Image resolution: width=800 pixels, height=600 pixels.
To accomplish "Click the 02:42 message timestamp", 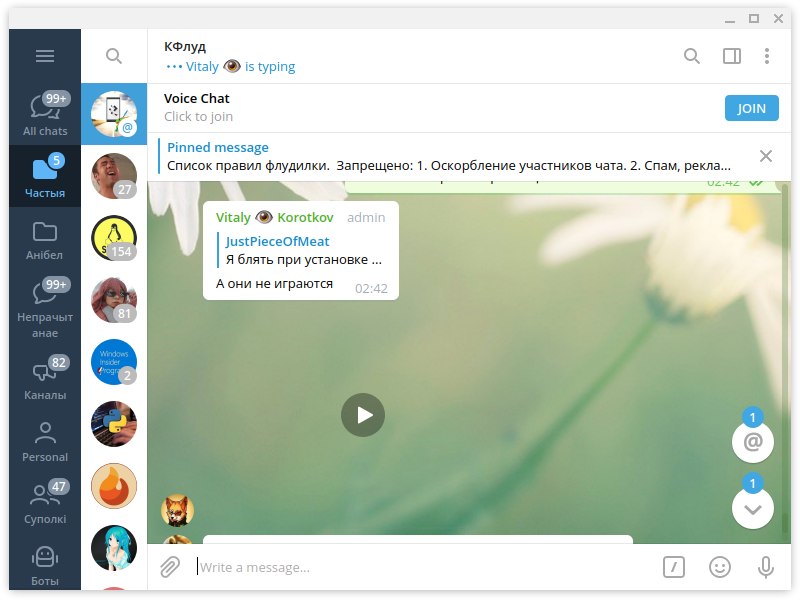I will click(371, 289).
